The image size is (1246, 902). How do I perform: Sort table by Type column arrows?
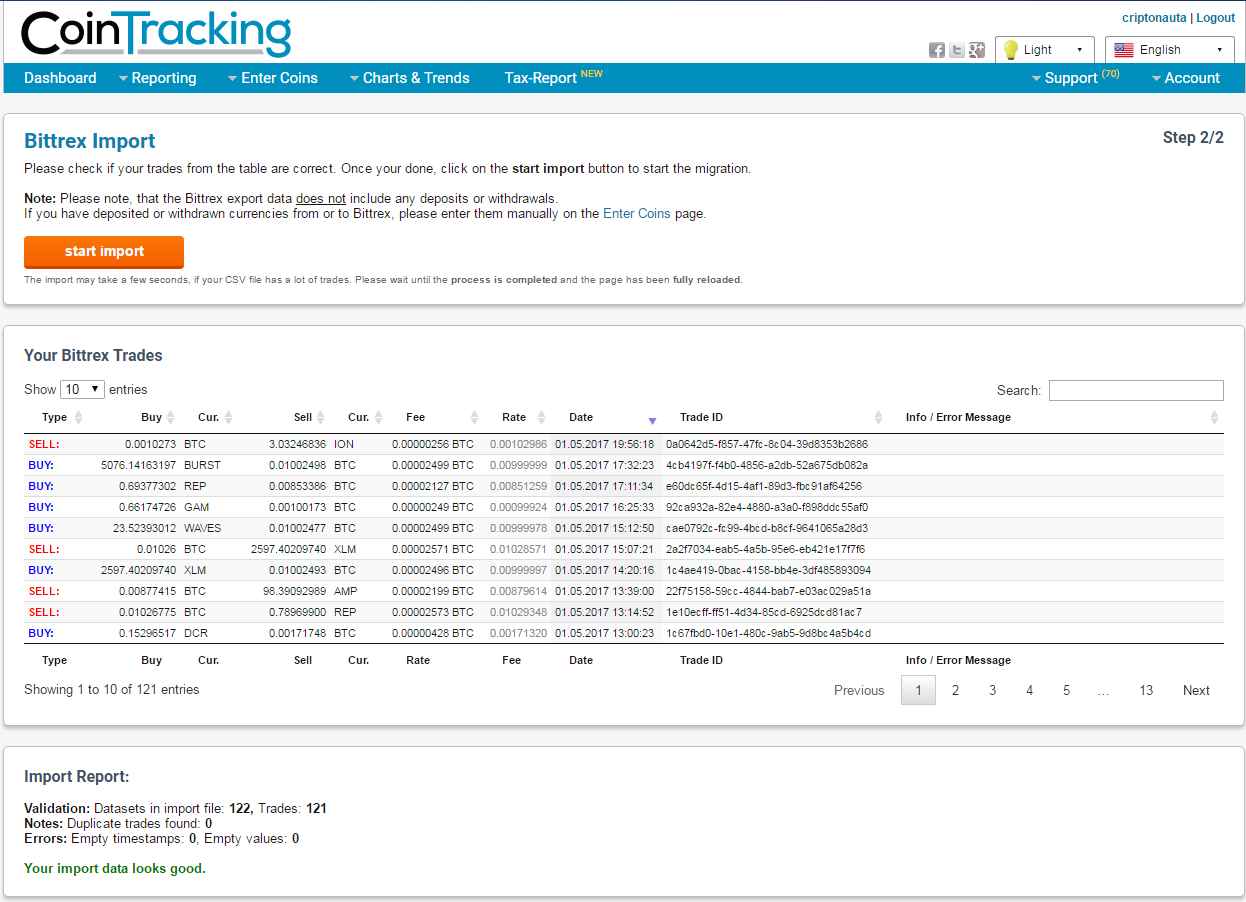[79, 418]
